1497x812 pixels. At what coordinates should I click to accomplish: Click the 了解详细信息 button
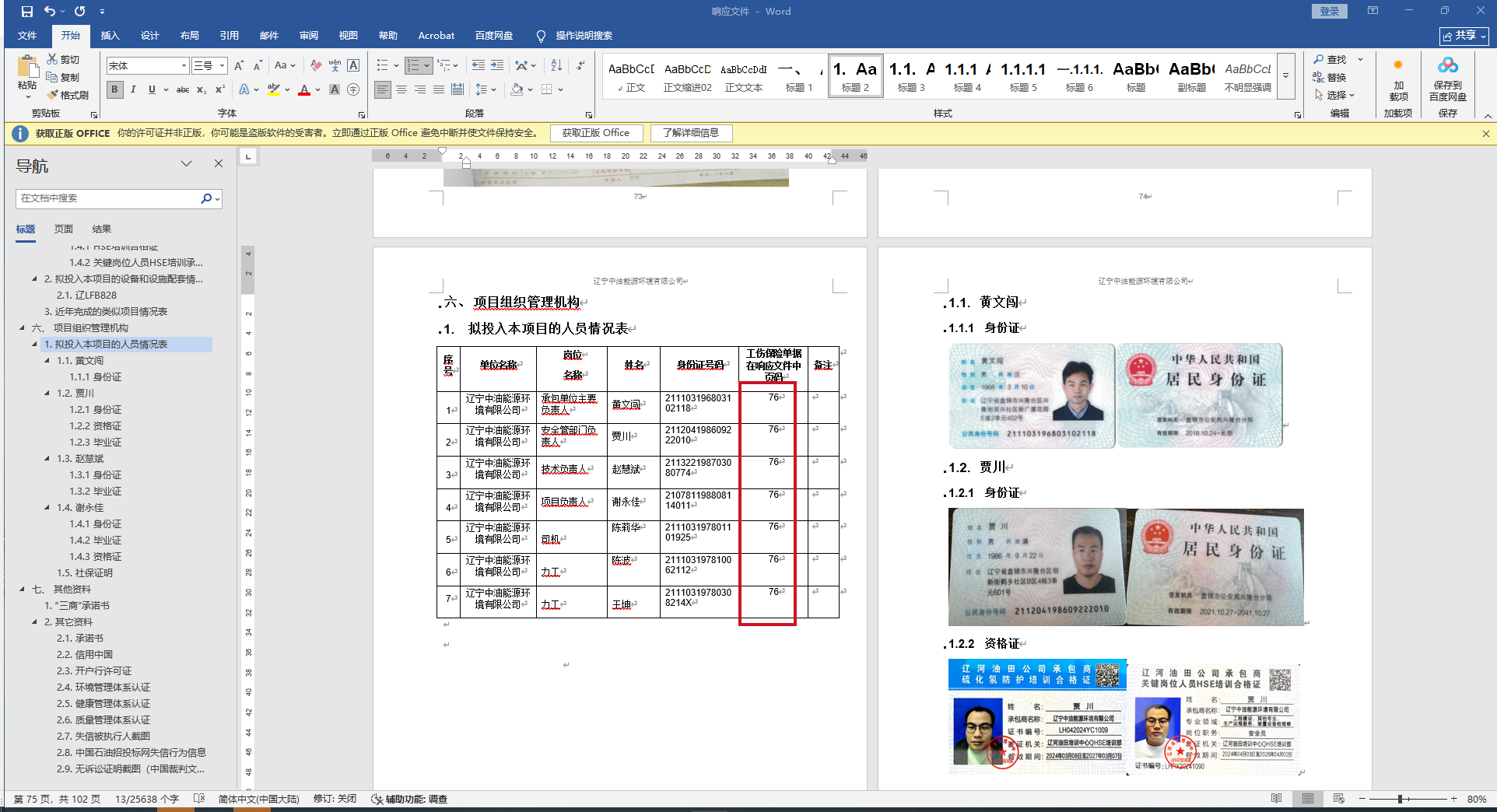click(x=691, y=133)
